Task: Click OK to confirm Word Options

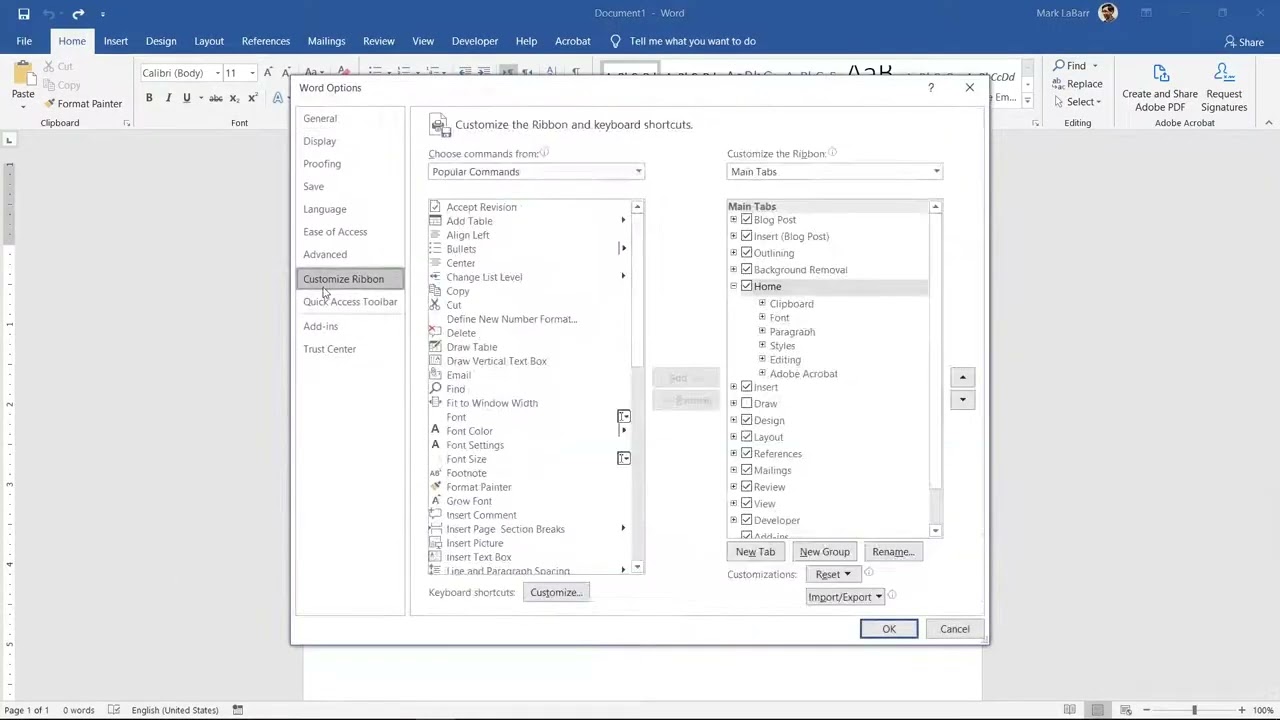Action: (889, 629)
